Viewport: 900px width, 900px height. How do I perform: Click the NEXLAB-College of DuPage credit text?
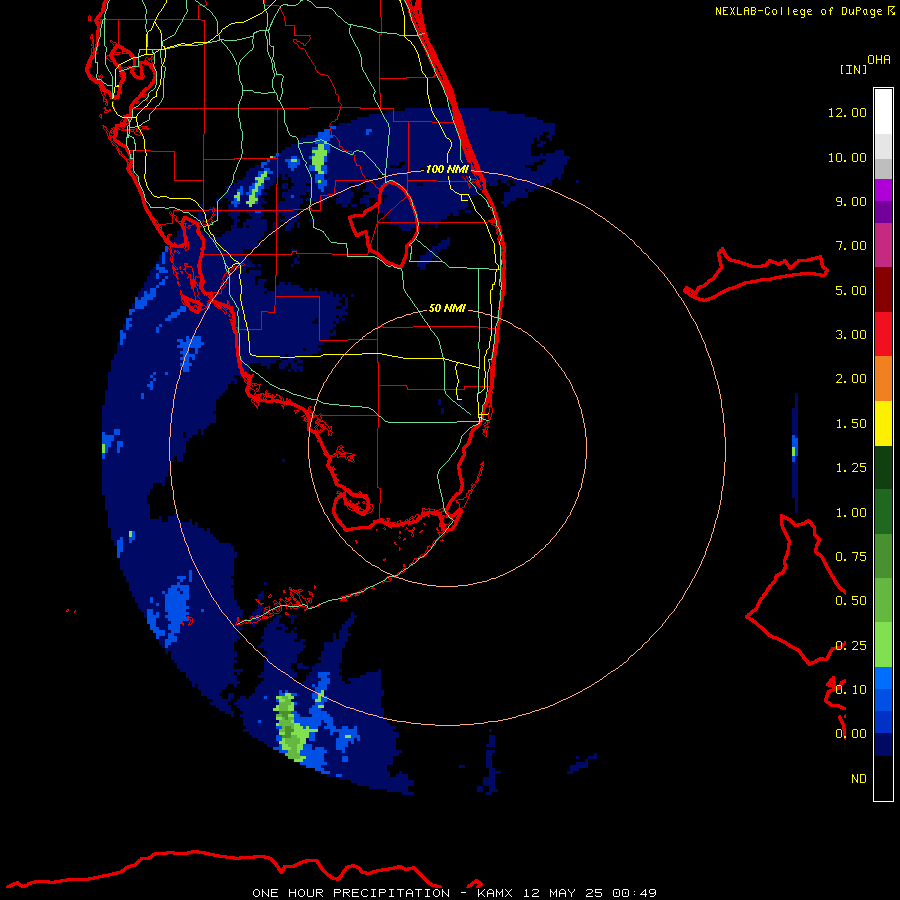(x=804, y=11)
